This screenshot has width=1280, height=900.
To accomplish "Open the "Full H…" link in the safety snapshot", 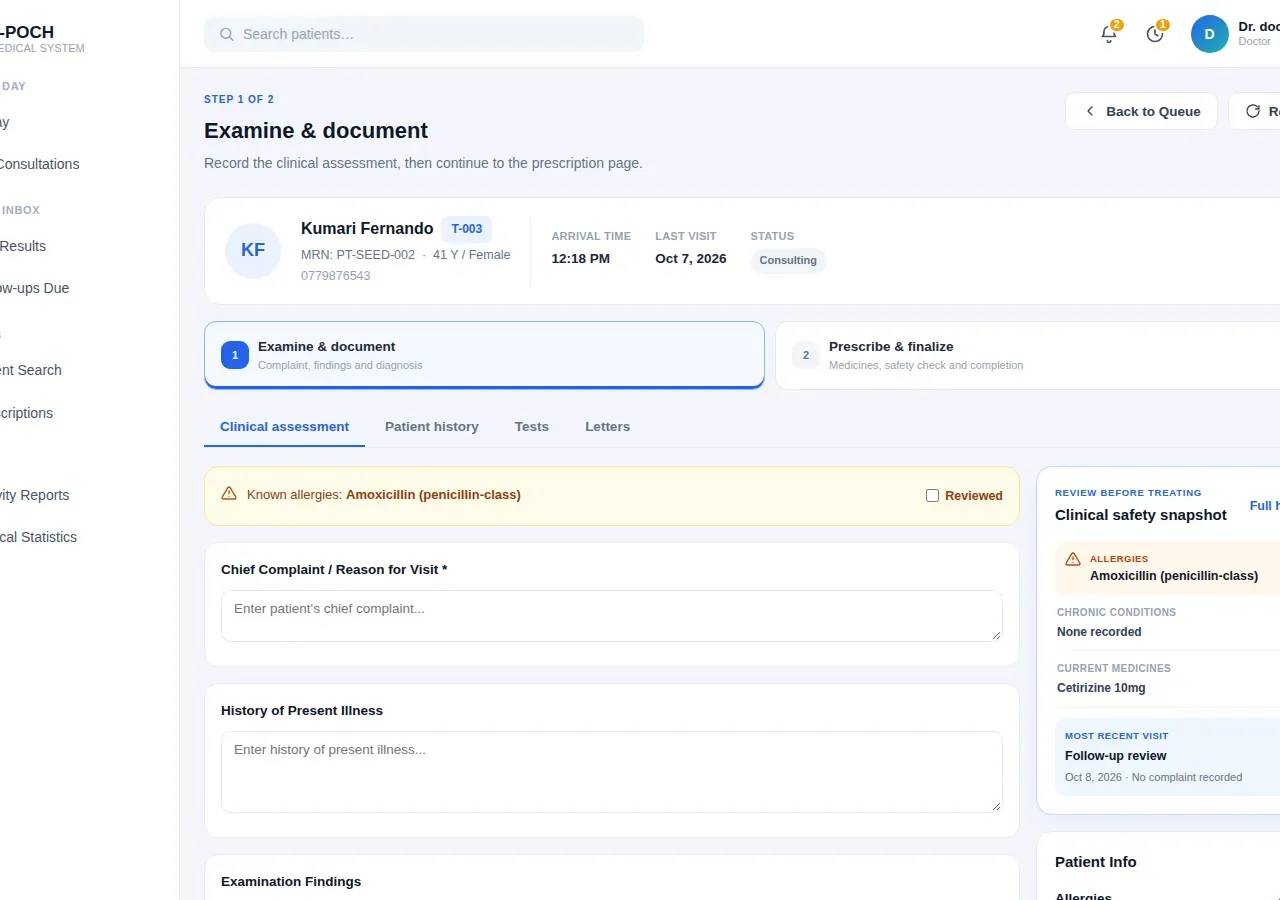I will tap(1265, 506).
